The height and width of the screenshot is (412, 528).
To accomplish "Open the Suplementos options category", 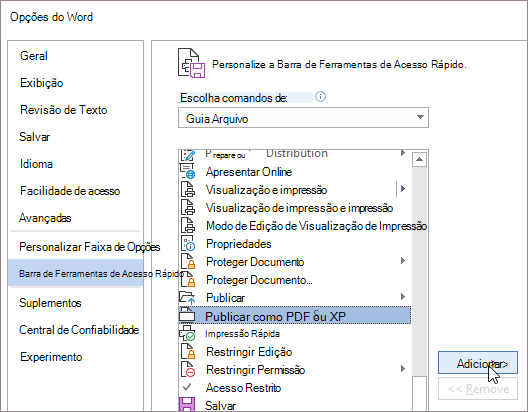I will point(76,303).
